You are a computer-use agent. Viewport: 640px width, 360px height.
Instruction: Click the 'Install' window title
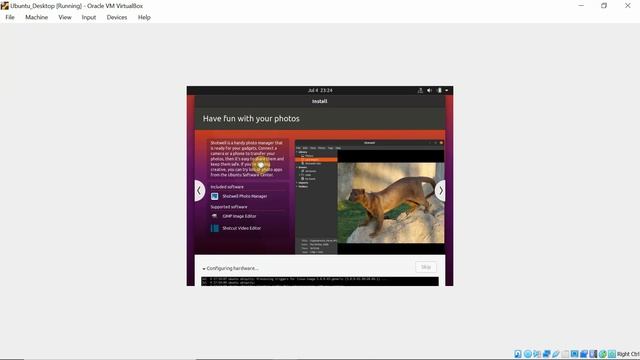[320, 101]
